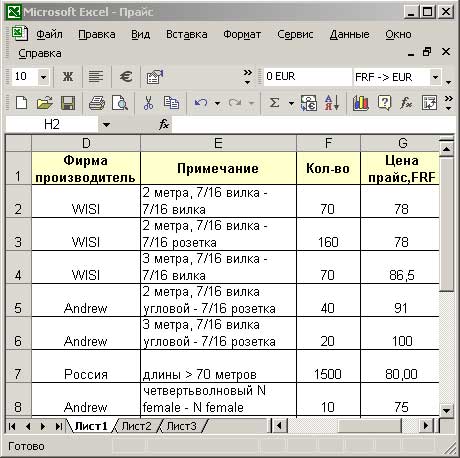This screenshot has width=460, height=458.
Task: Redo the last undone action
Action: click(235, 103)
